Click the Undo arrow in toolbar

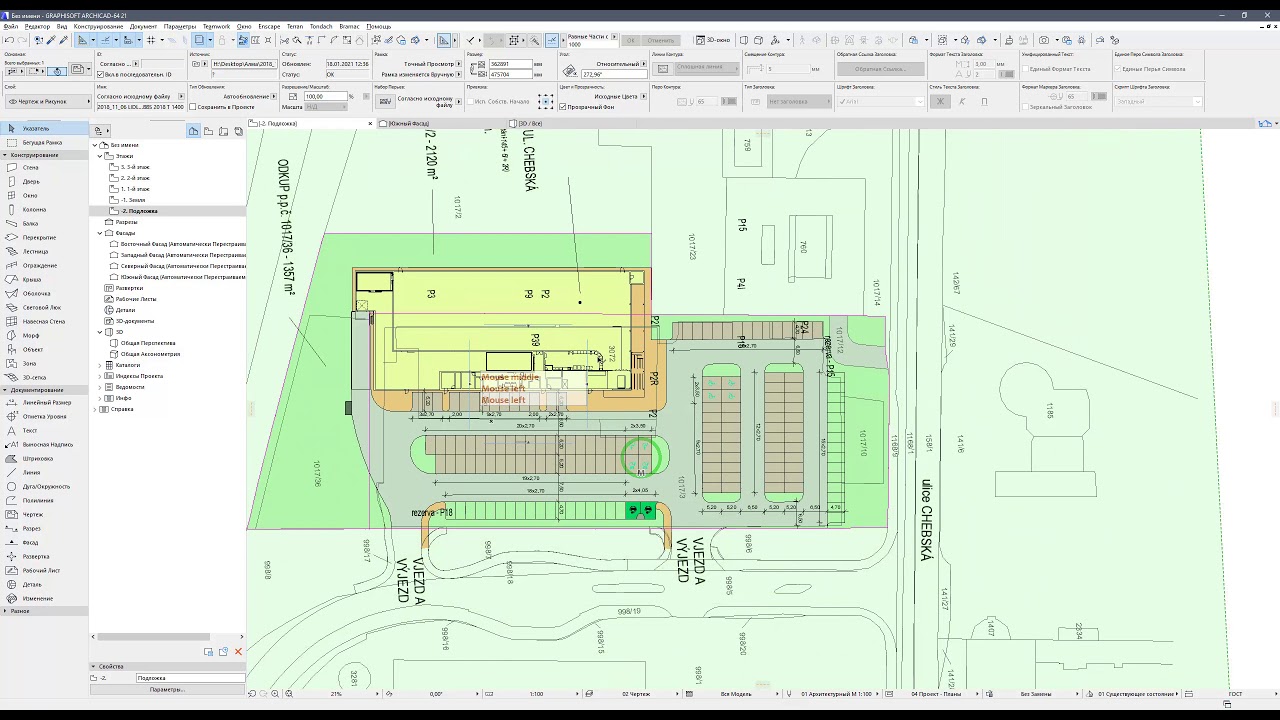(x=9, y=40)
